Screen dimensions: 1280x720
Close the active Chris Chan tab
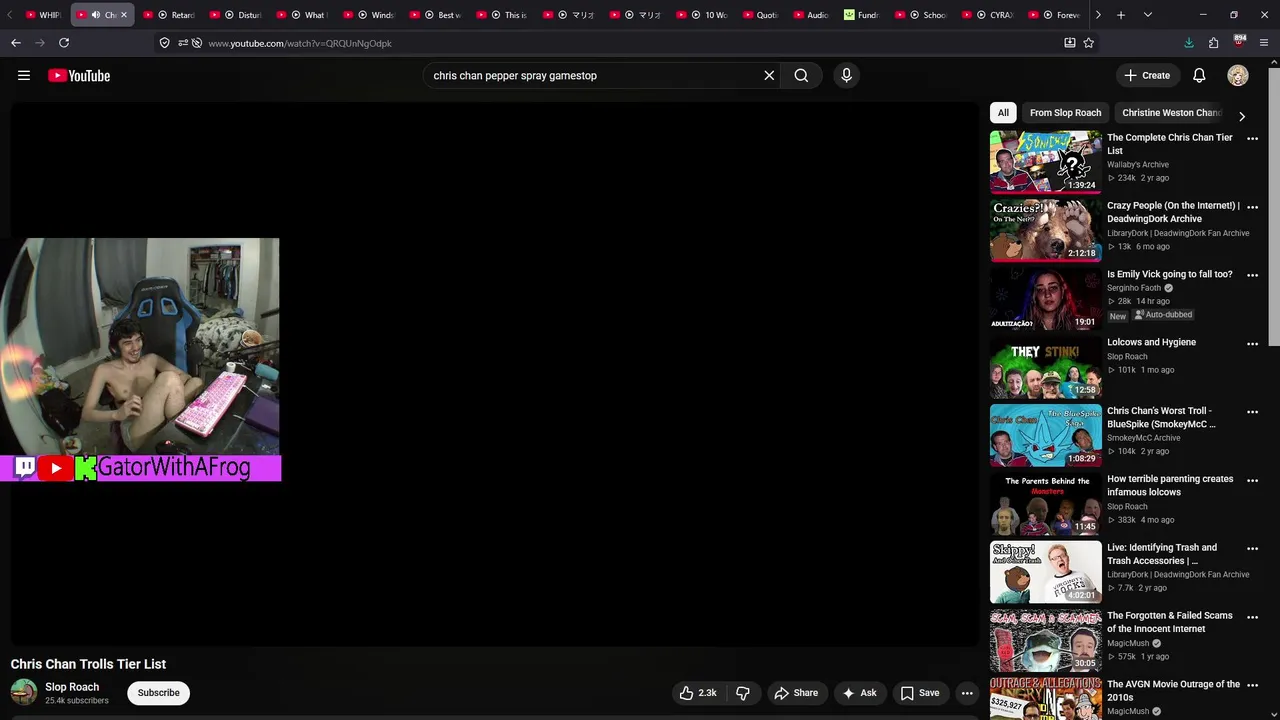click(124, 15)
